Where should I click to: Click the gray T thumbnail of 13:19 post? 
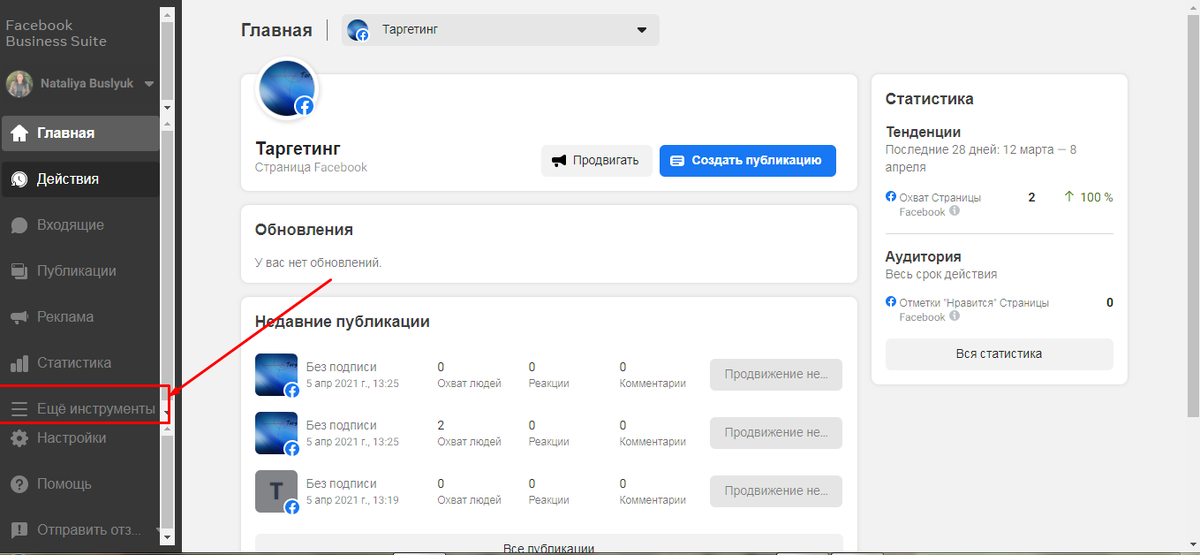click(277, 491)
